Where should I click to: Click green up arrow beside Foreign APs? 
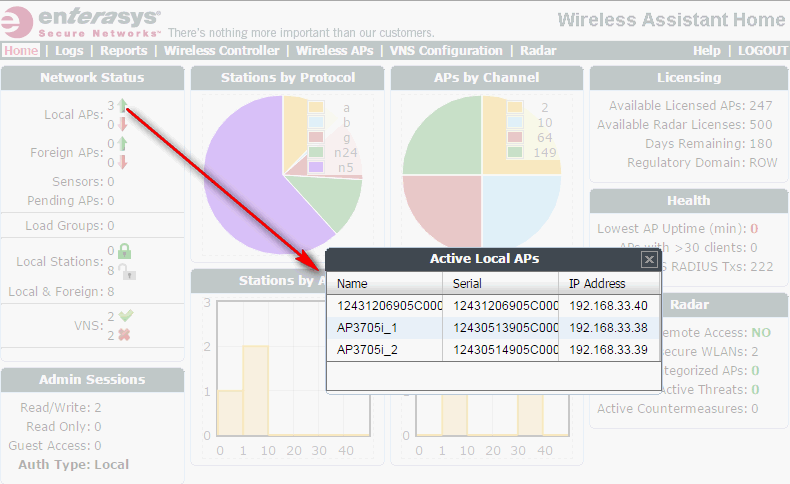[122, 144]
